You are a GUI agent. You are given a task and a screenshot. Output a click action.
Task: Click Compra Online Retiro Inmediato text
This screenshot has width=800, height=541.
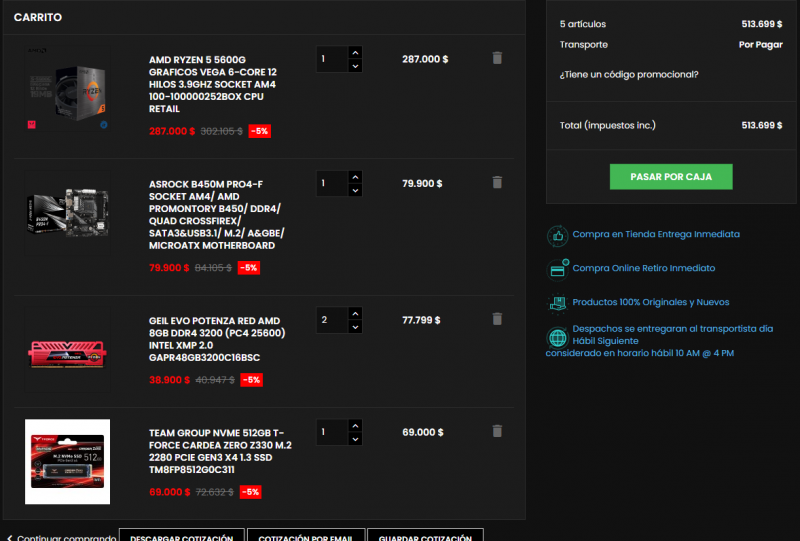pyautogui.click(x=643, y=268)
